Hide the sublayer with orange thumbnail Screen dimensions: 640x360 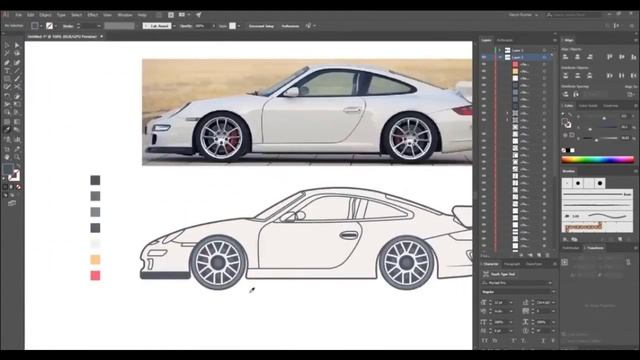pyautogui.click(x=484, y=71)
